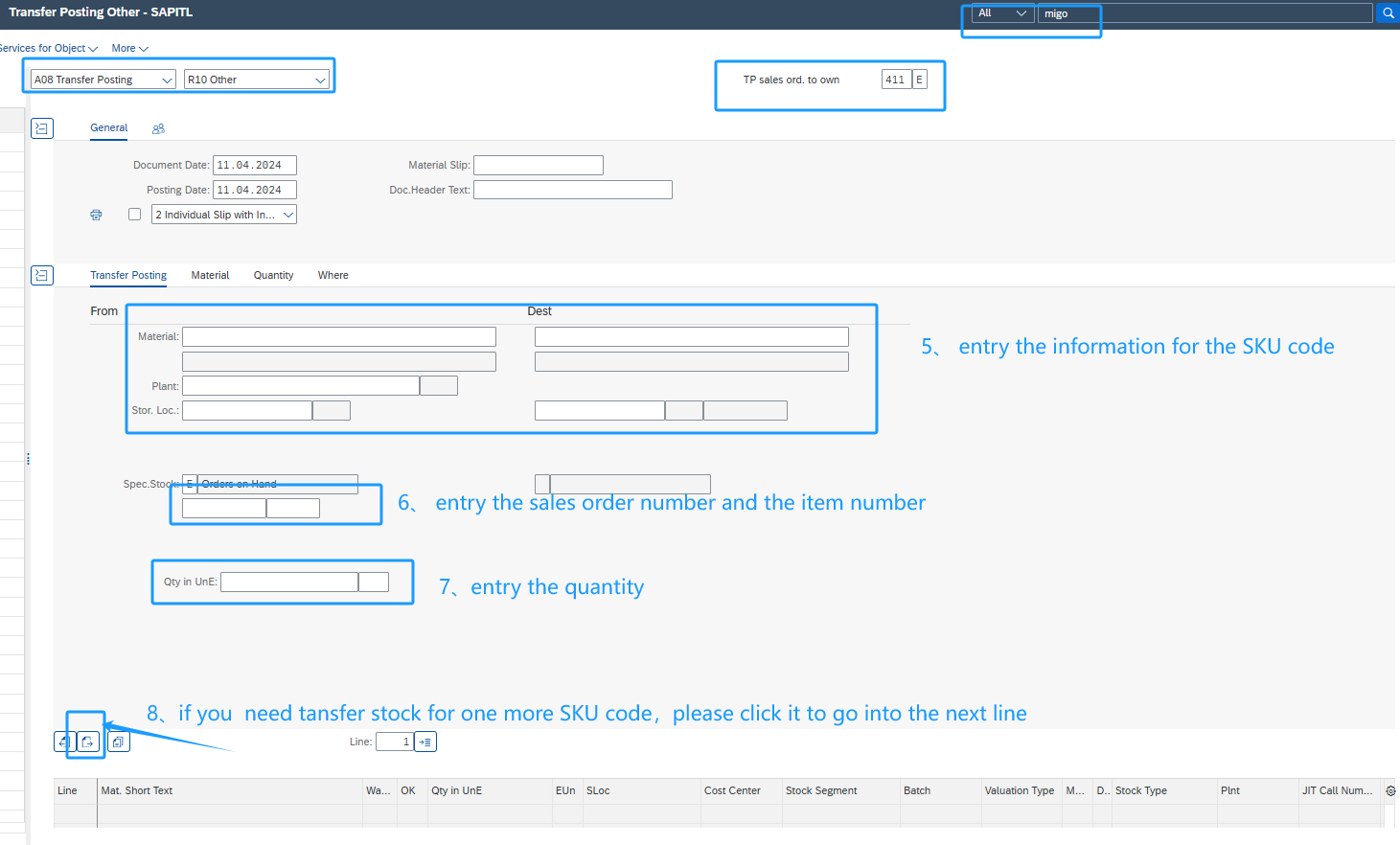Switch to the Quantity tab
The image size is (1400, 845).
pyautogui.click(x=273, y=276)
